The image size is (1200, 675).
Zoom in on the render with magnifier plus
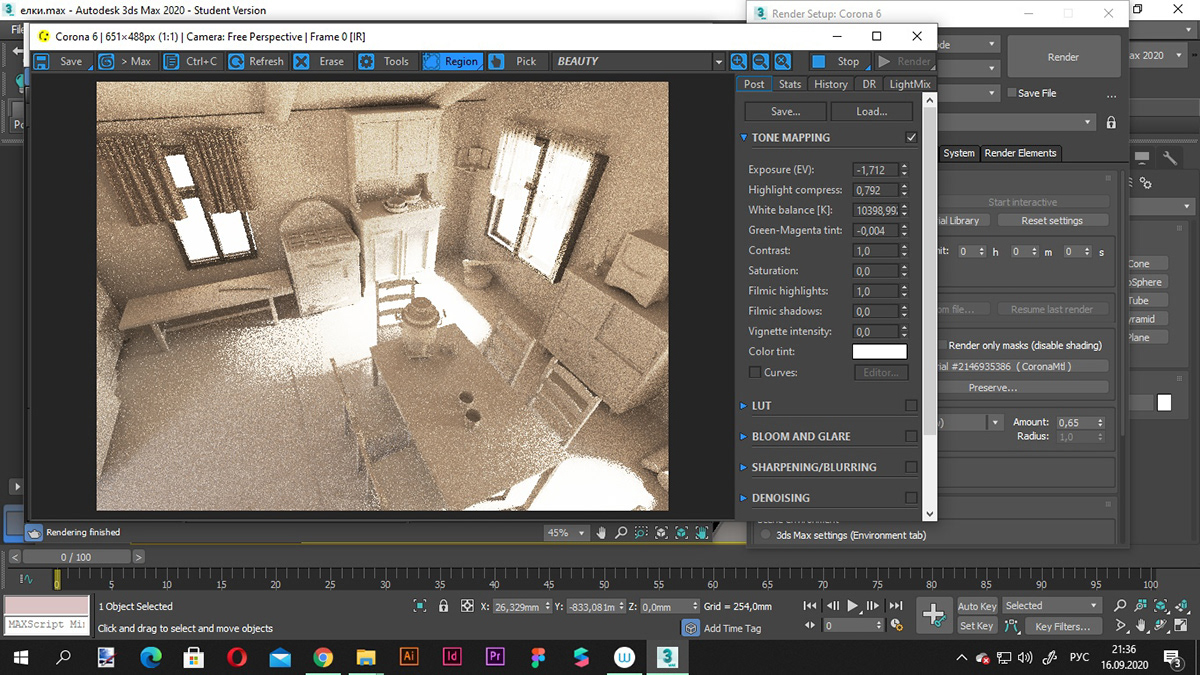tap(738, 62)
